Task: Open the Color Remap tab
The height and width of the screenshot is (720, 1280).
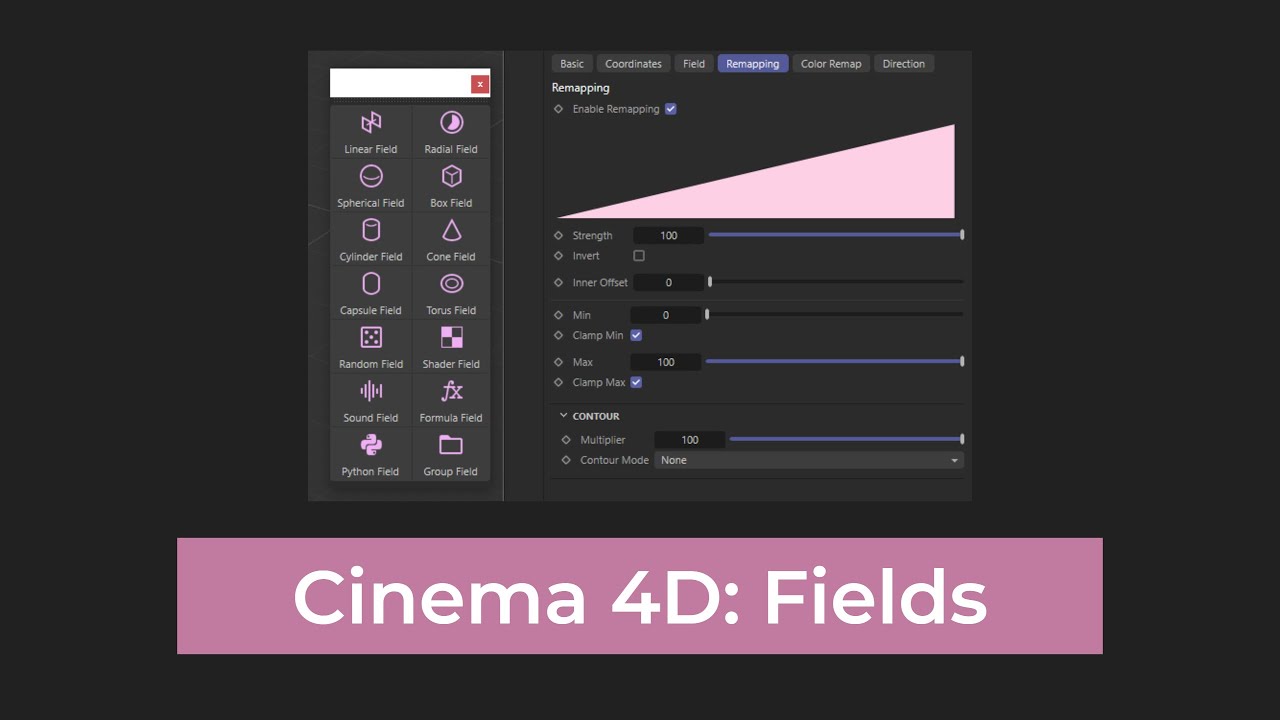Action: click(831, 64)
